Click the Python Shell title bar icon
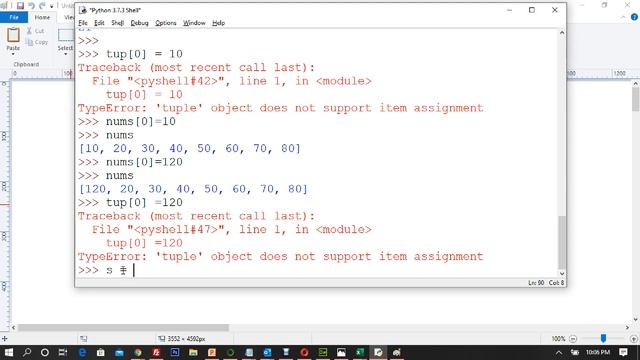Viewport: 640px width, 360px height. [83, 10]
